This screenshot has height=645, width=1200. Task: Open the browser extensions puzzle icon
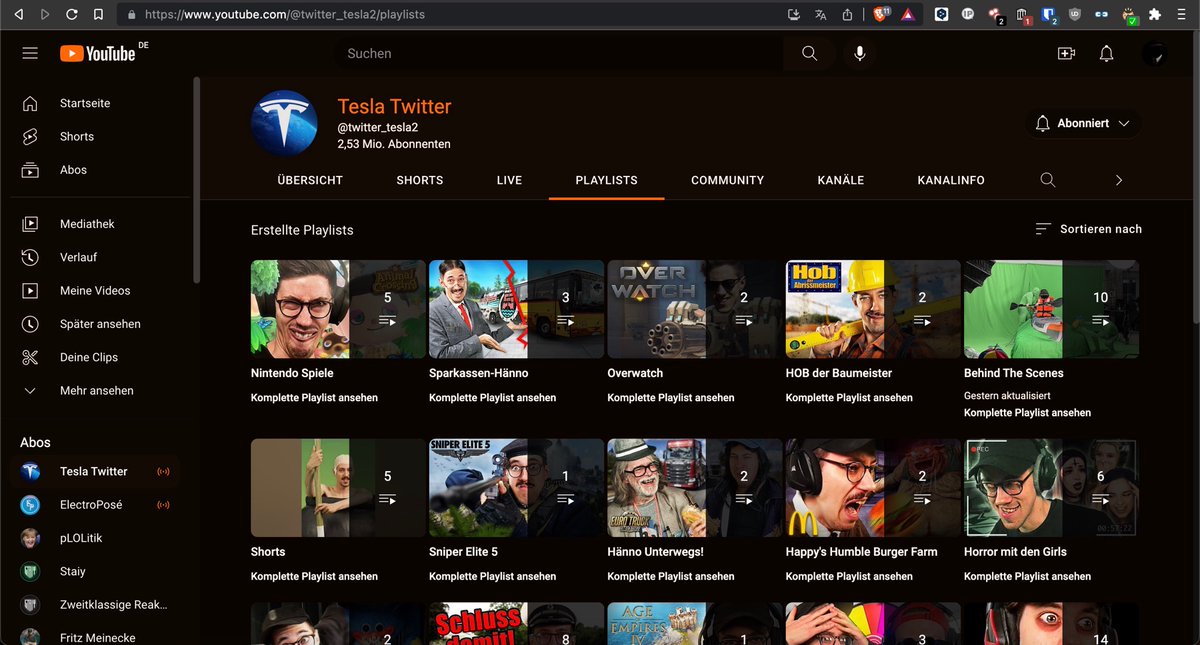(1155, 15)
